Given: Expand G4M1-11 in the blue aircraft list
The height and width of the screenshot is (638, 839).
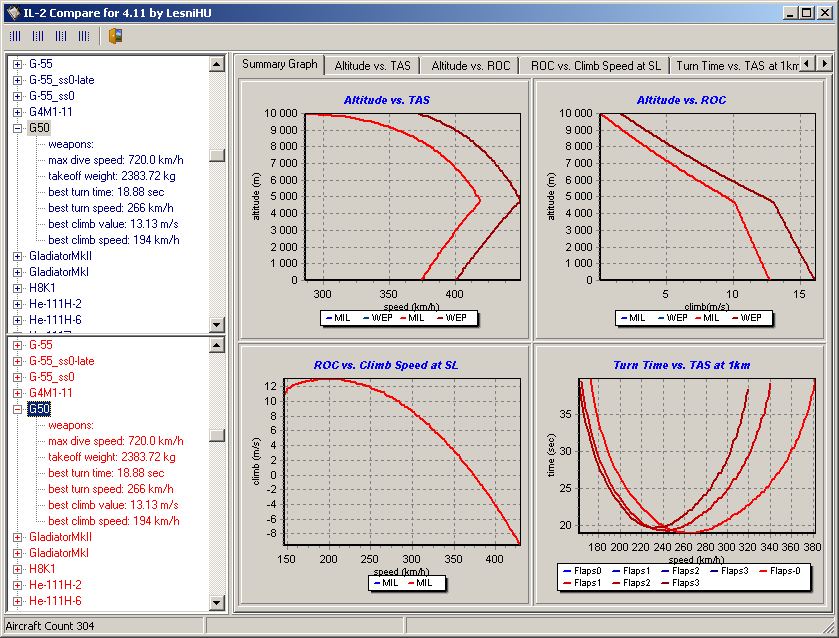Looking at the screenshot, I should click(x=18, y=112).
